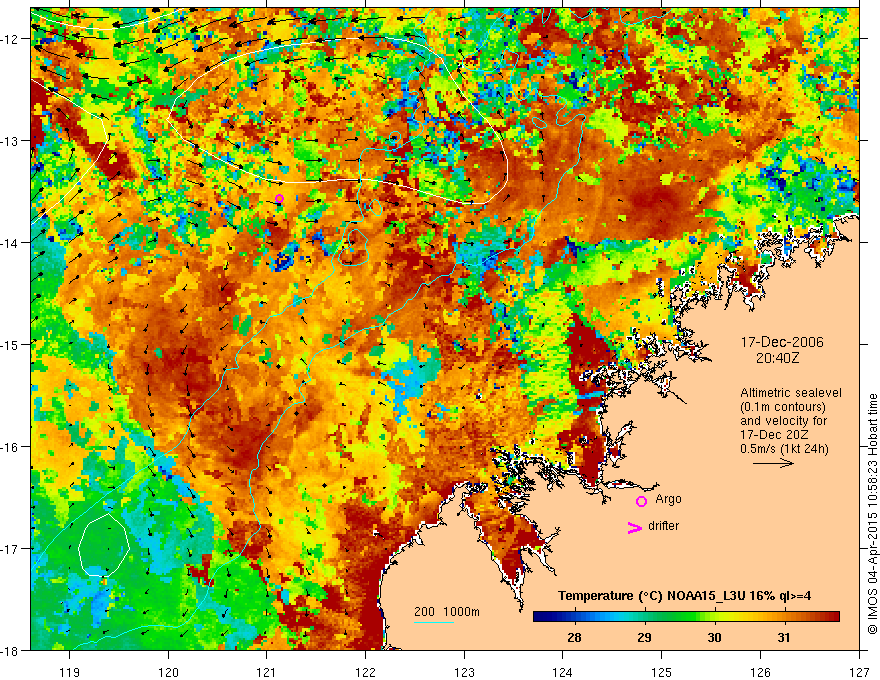Click the 119 longitude axis label
Image resolution: width=880 pixels, height=680 pixels.
point(70,672)
